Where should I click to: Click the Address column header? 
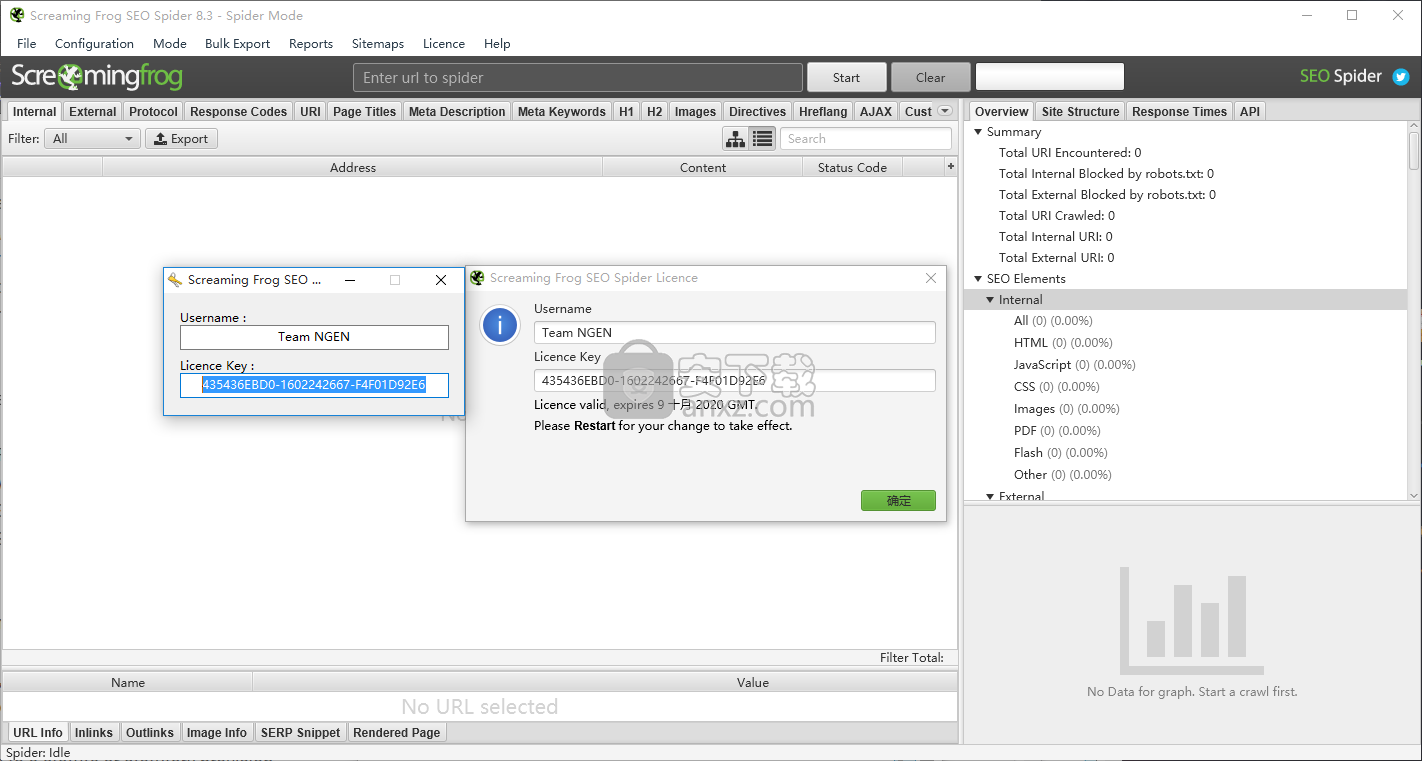coord(353,167)
